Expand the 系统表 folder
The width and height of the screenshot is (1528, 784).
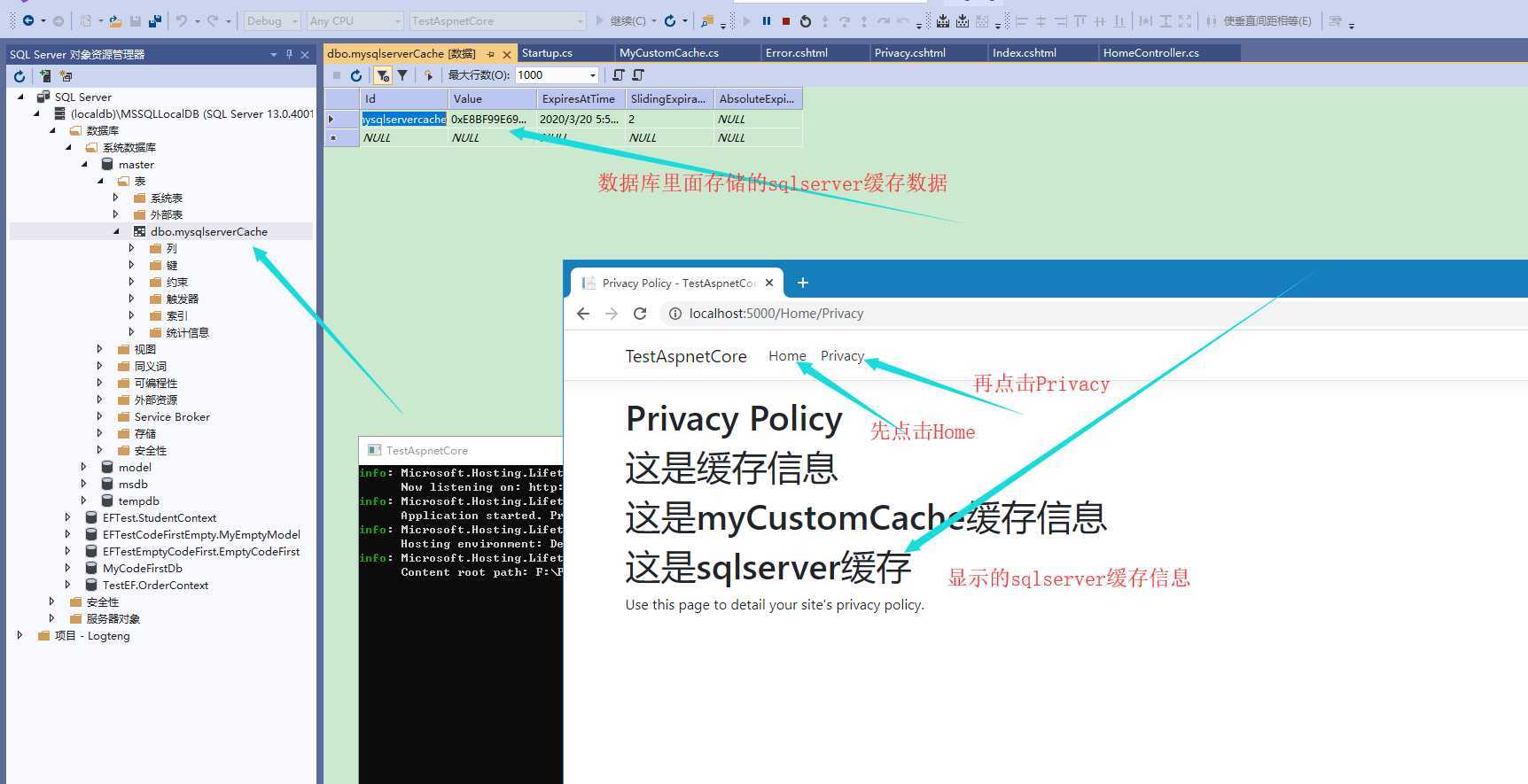(x=116, y=198)
